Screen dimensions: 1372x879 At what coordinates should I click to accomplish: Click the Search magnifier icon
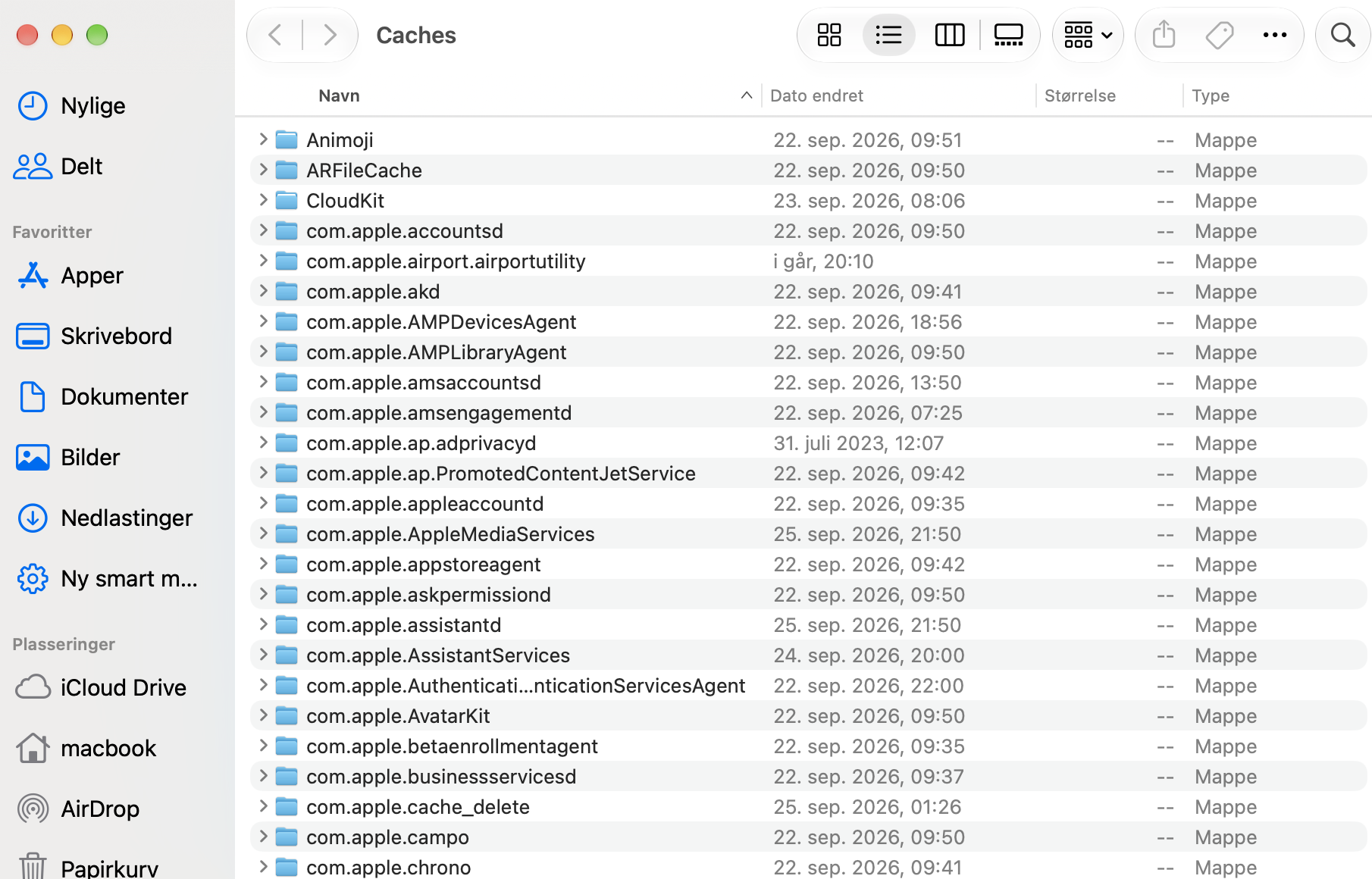(x=1342, y=35)
